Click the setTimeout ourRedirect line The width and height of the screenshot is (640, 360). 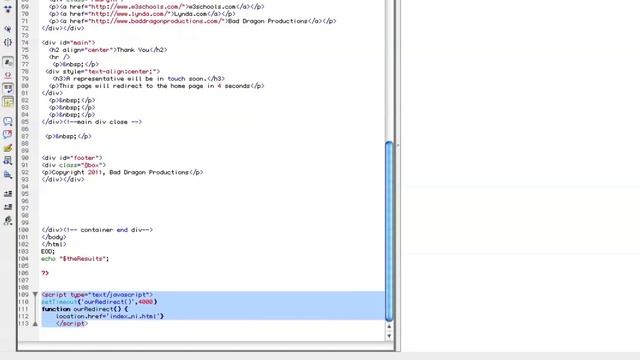click(x=99, y=302)
